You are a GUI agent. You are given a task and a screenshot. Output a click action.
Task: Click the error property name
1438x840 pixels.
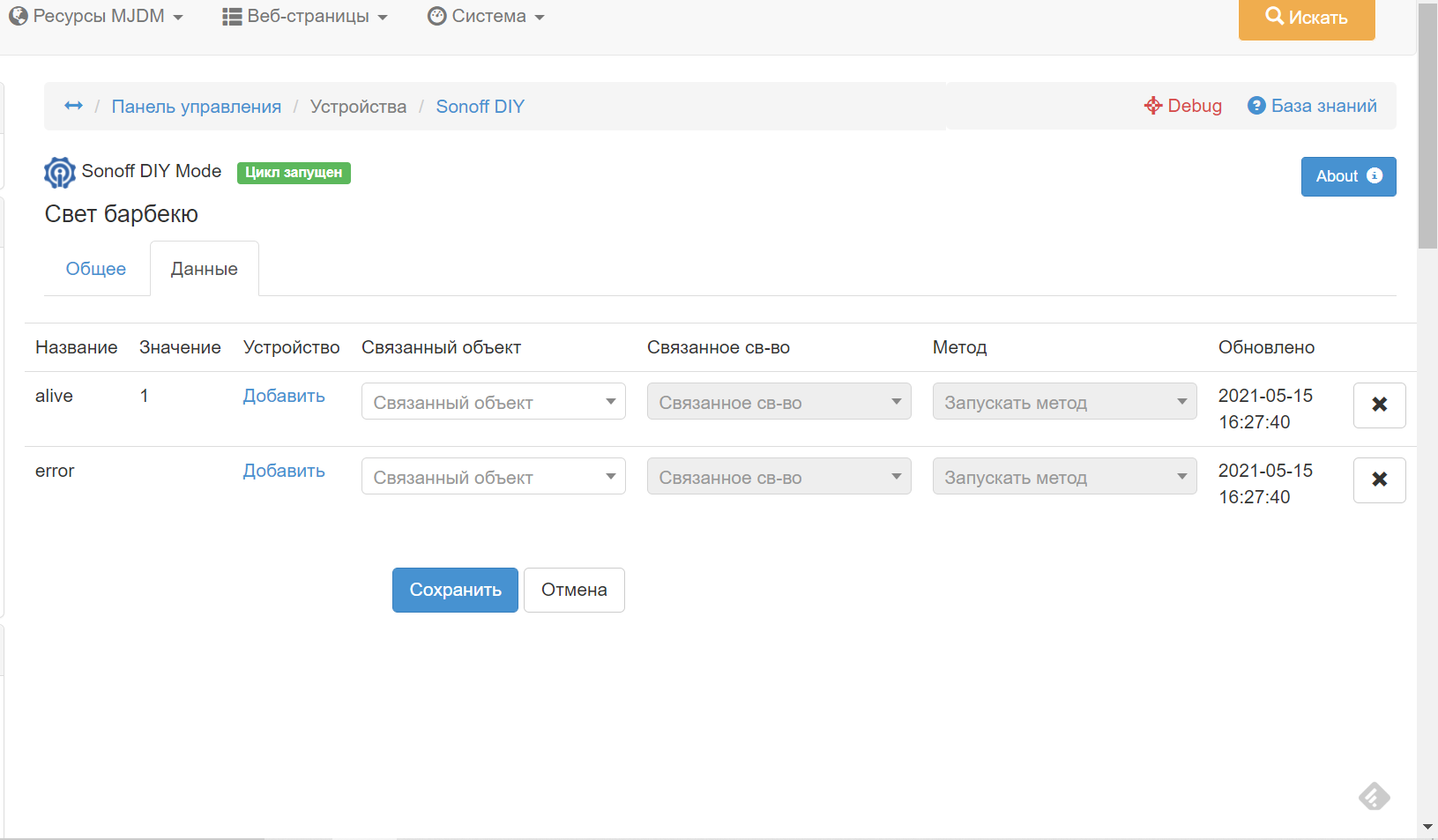click(55, 471)
